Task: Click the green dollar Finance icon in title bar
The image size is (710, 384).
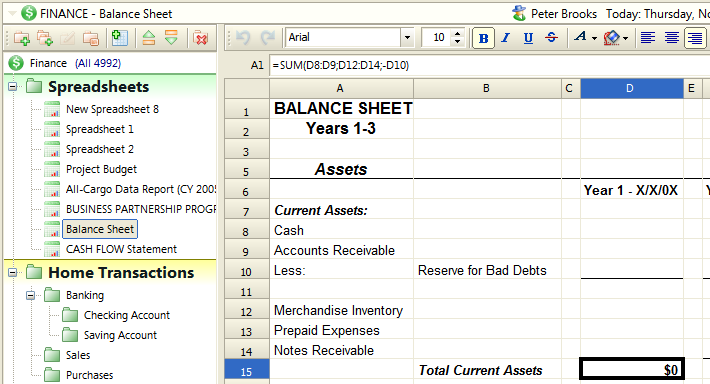Action: point(29,13)
